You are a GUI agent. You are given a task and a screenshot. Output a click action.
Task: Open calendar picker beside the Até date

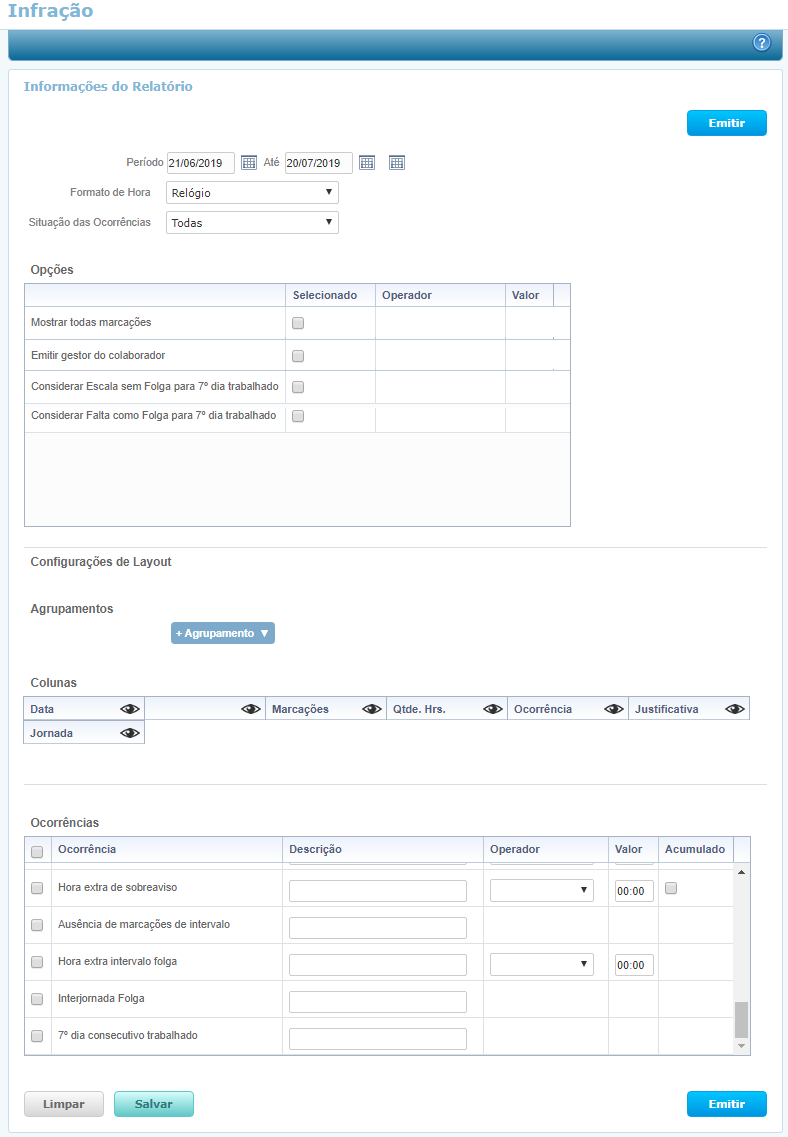[367, 163]
